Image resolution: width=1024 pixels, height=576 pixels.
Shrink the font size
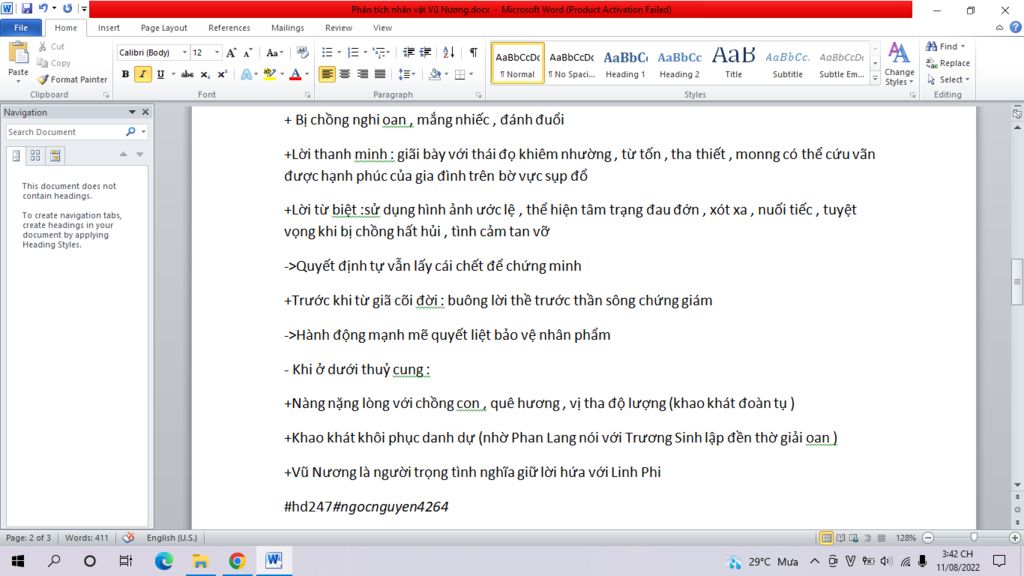(x=248, y=52)
